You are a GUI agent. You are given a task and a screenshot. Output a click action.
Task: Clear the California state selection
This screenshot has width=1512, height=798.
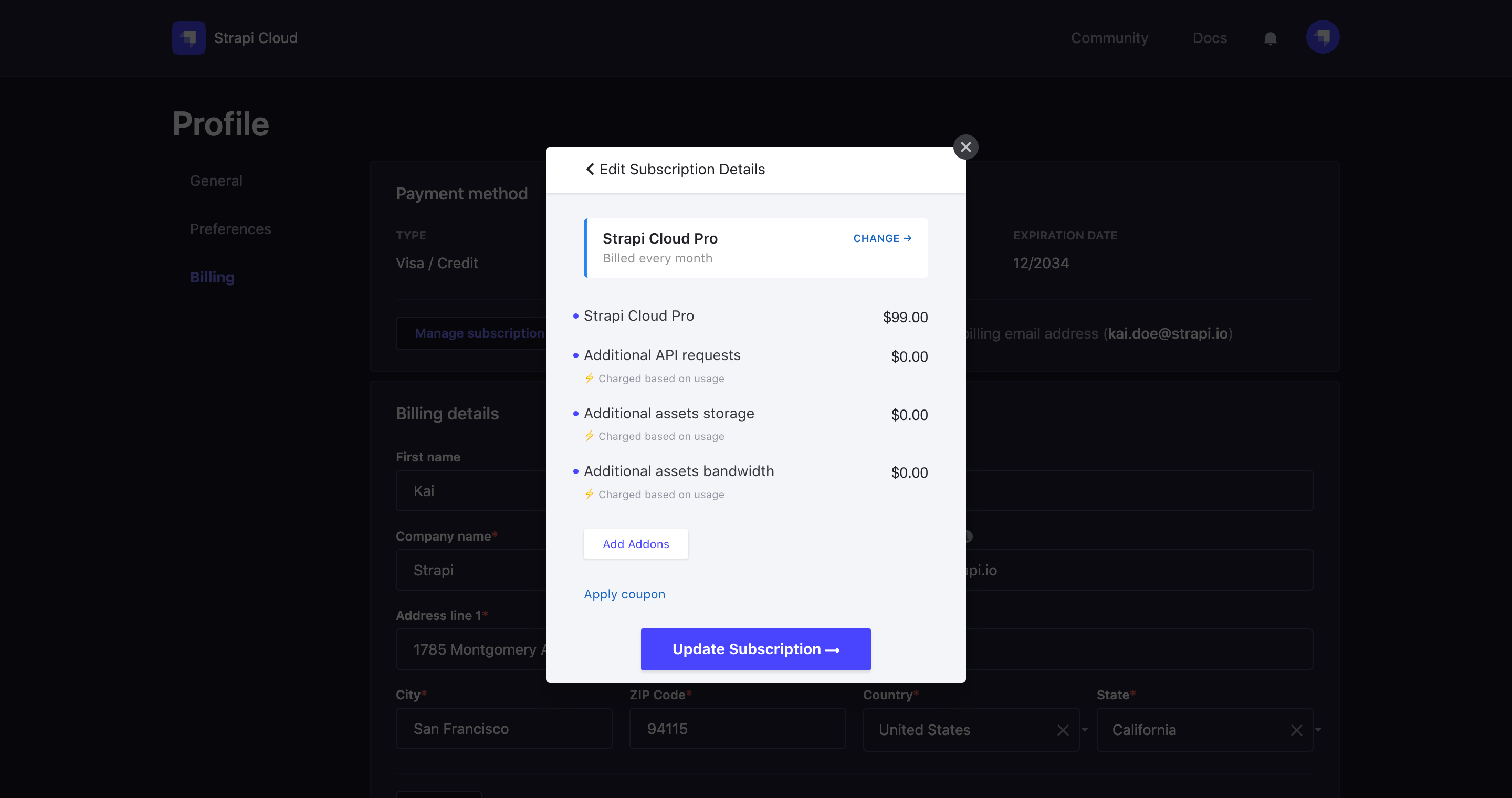1296,730
